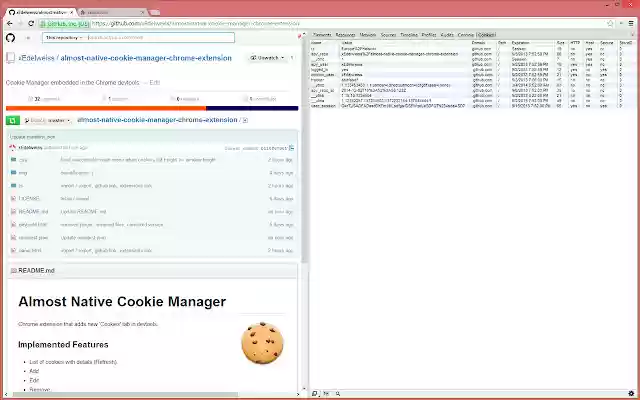The height and width of the screenshot is (400, 640).
Task: Switch to the Sources DevTools tab
Action: pos(388,35)
